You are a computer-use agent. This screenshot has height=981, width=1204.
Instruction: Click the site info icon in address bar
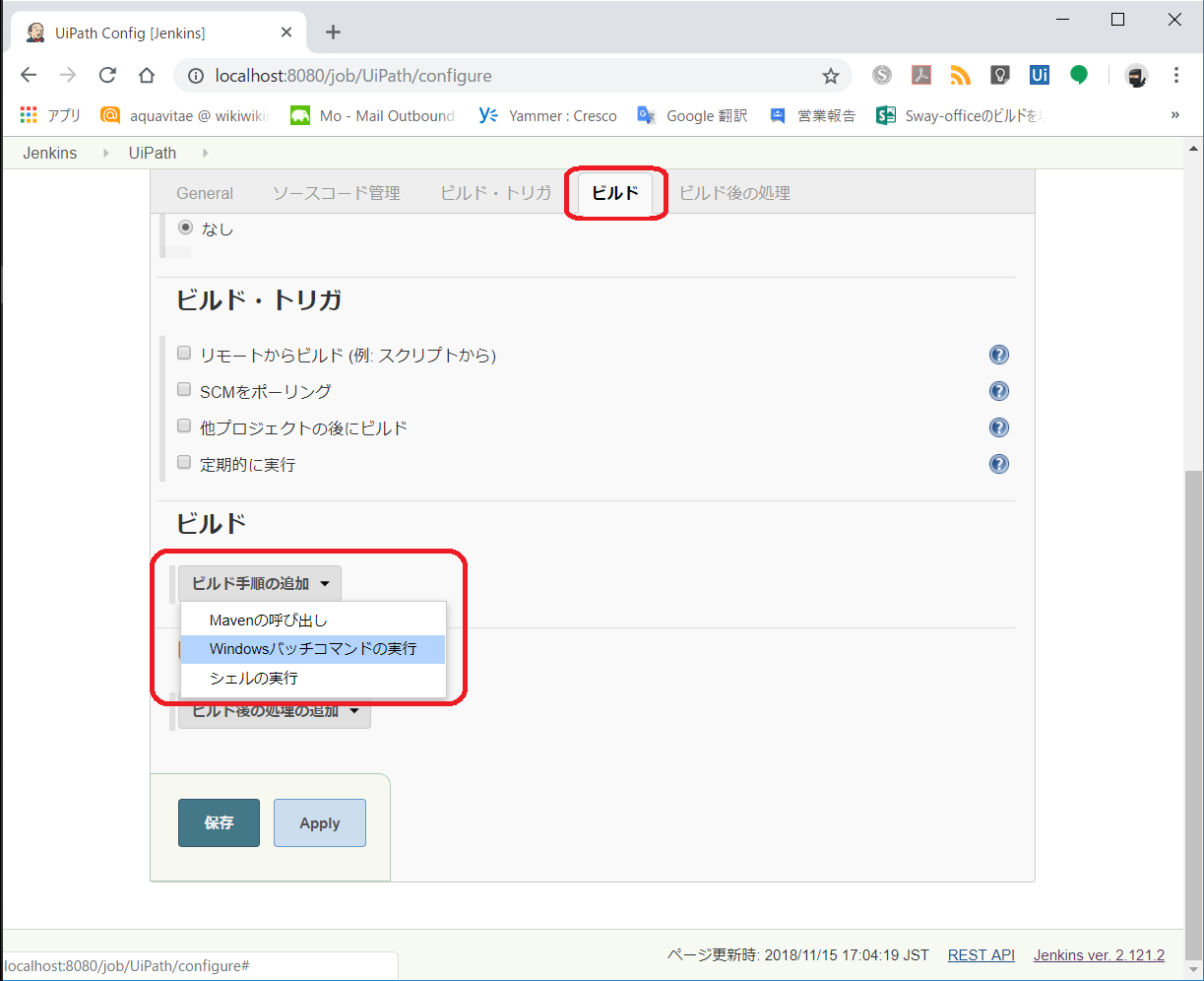click(x=196, y=76)
